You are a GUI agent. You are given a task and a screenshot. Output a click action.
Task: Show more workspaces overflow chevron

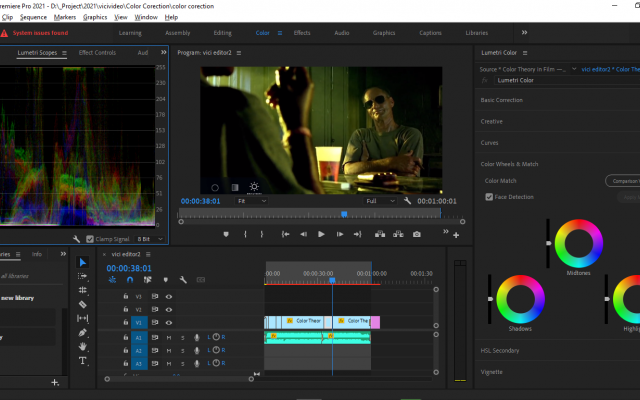tap(524, 32)
